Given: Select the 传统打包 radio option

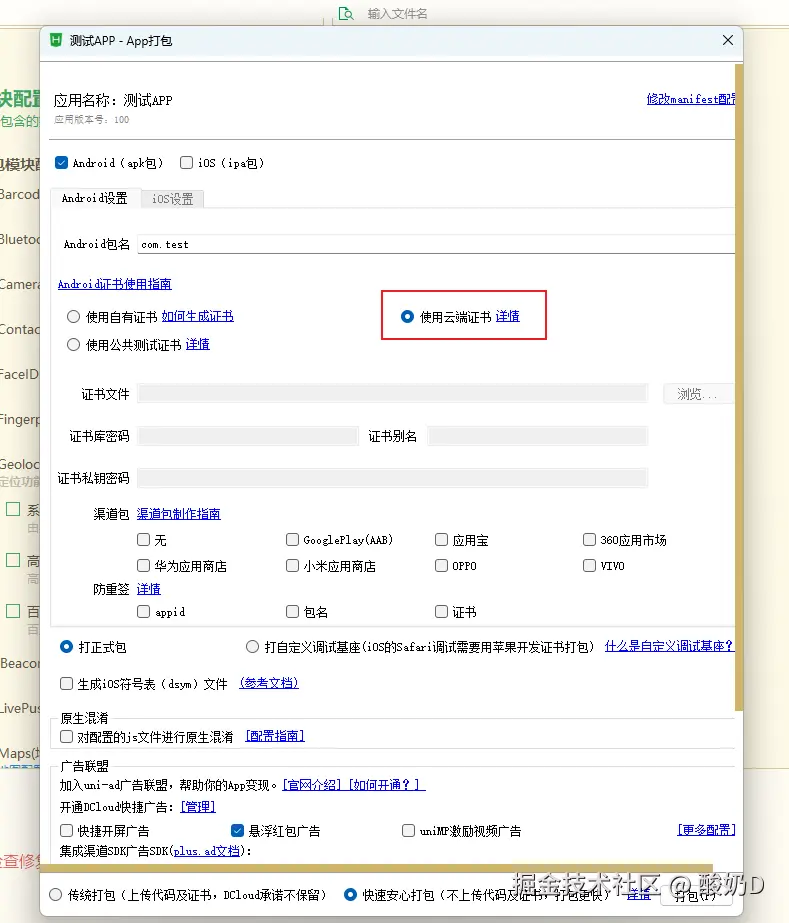Looking at the screenshot, I should pos(55,895).
